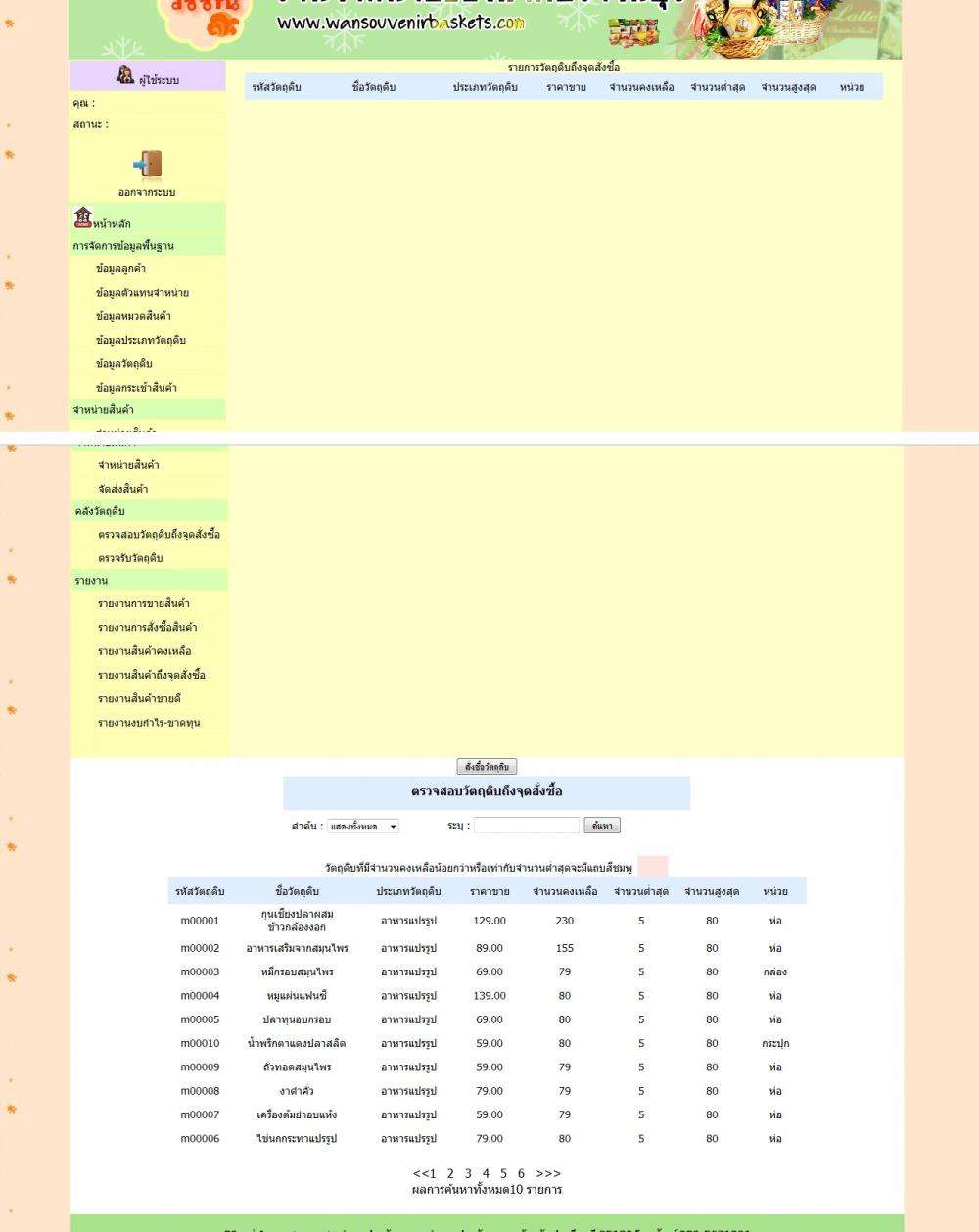
Task: Click the remaining quantity 155 cell
Action: click(x=565, y=948)
